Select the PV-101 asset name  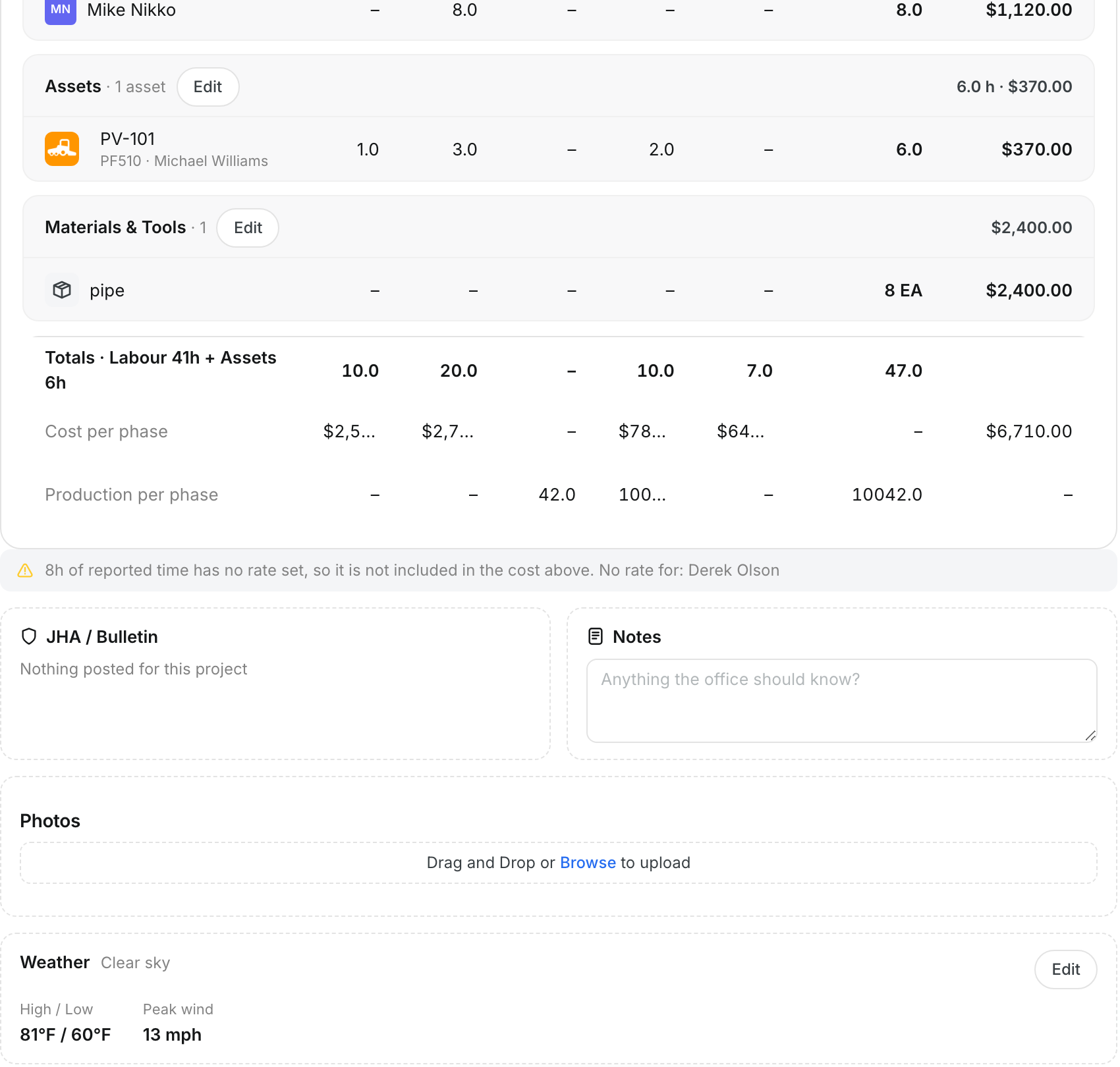[128, 139]
